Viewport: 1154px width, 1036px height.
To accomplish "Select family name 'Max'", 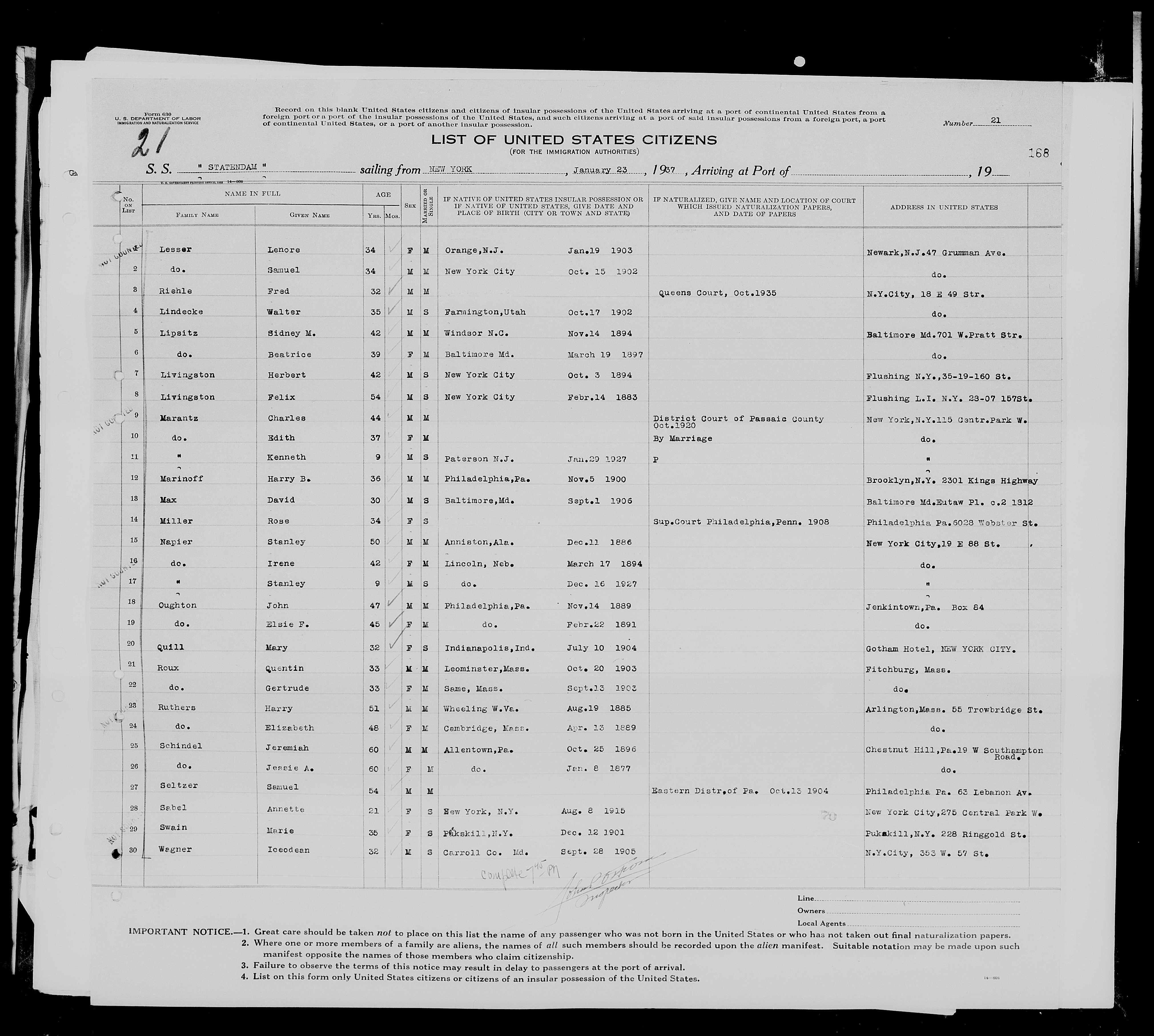I will (x=168, y=500).
